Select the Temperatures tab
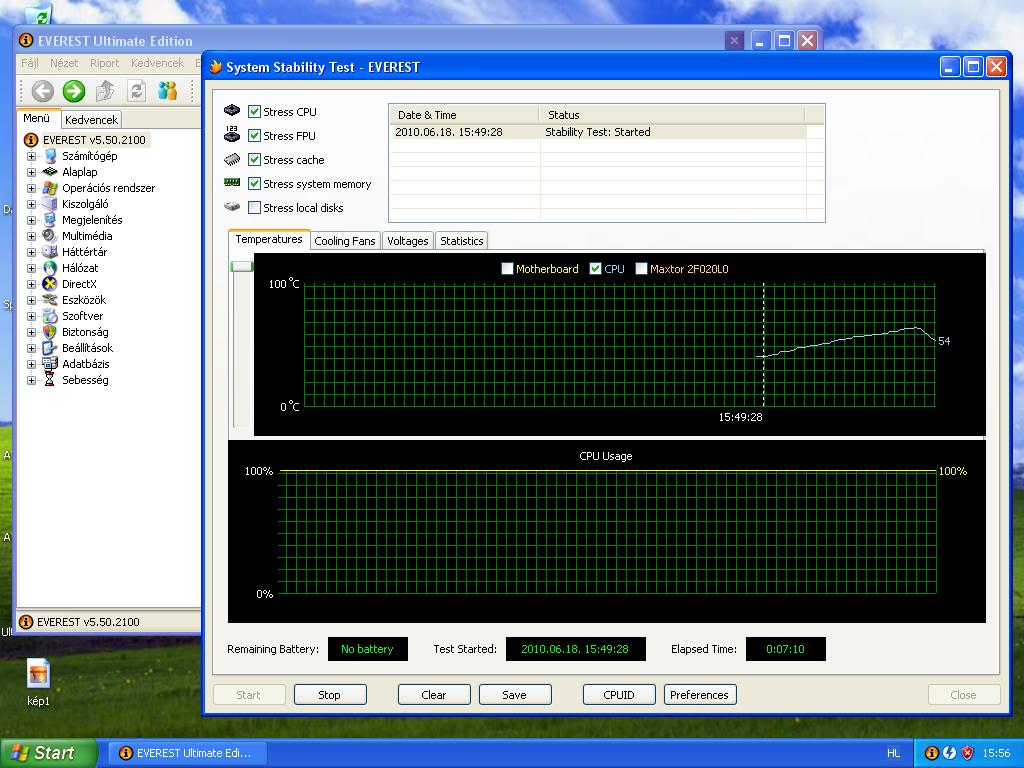Image resolution: width=1024 pixels, height=768 pixels. click(x=269, y=239)
